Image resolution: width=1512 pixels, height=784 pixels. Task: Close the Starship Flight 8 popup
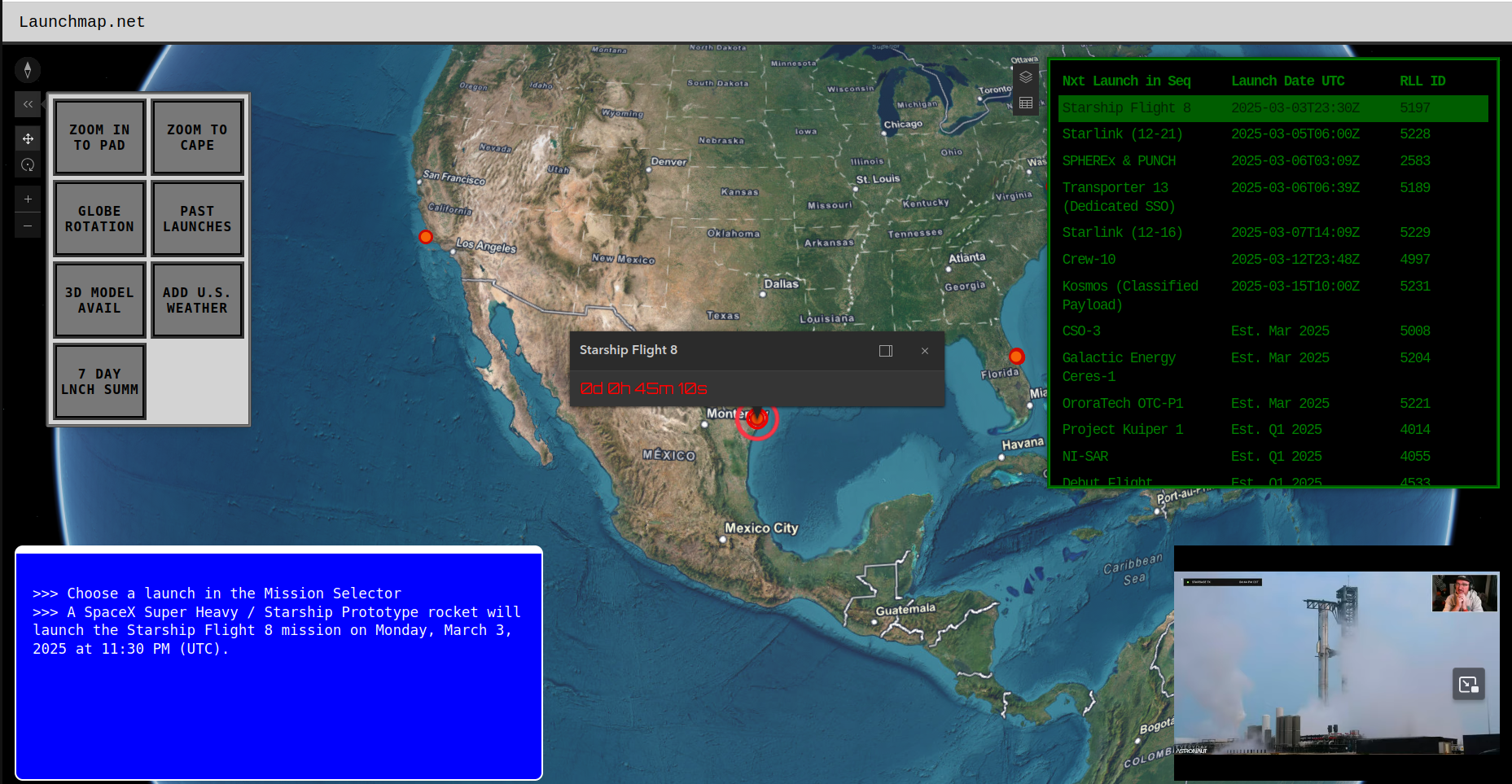tap(925, 351)
